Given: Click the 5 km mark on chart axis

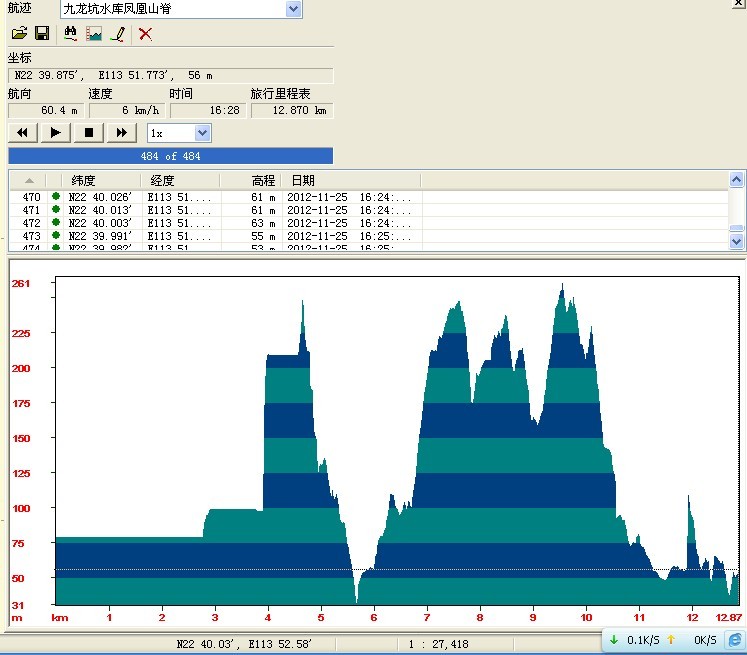Looking at the screenshot, I should pos(321,617).
